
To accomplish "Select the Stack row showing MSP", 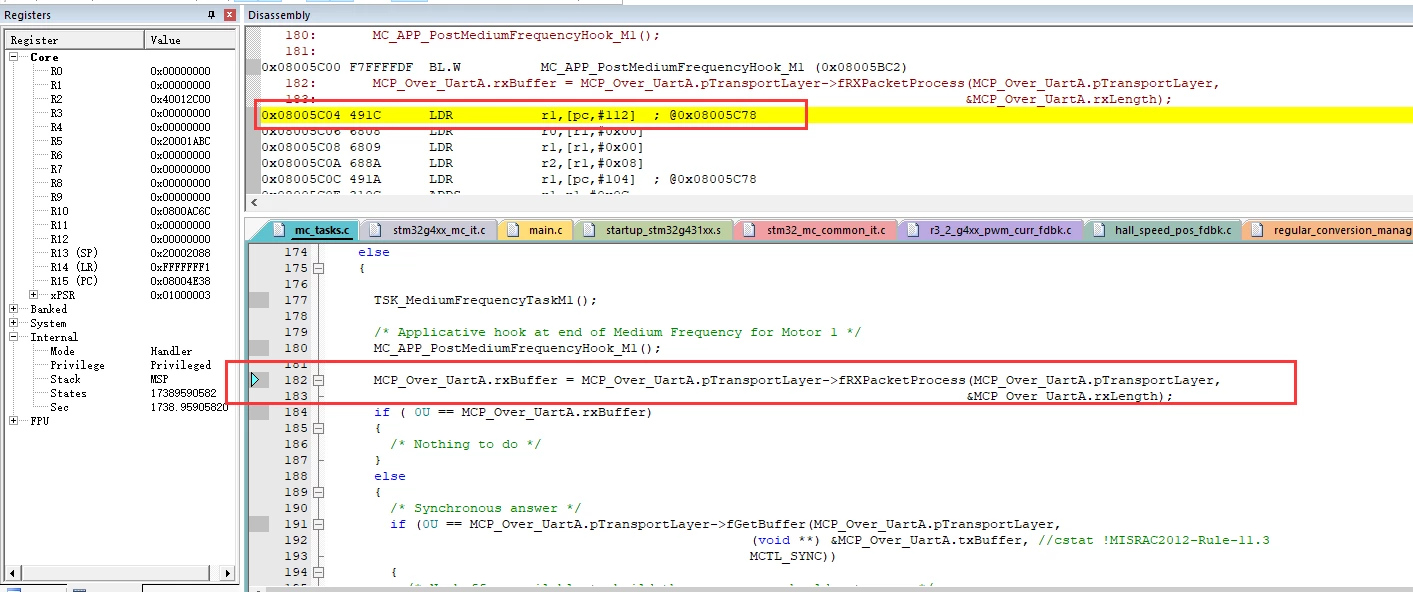I will click(121, 379).
